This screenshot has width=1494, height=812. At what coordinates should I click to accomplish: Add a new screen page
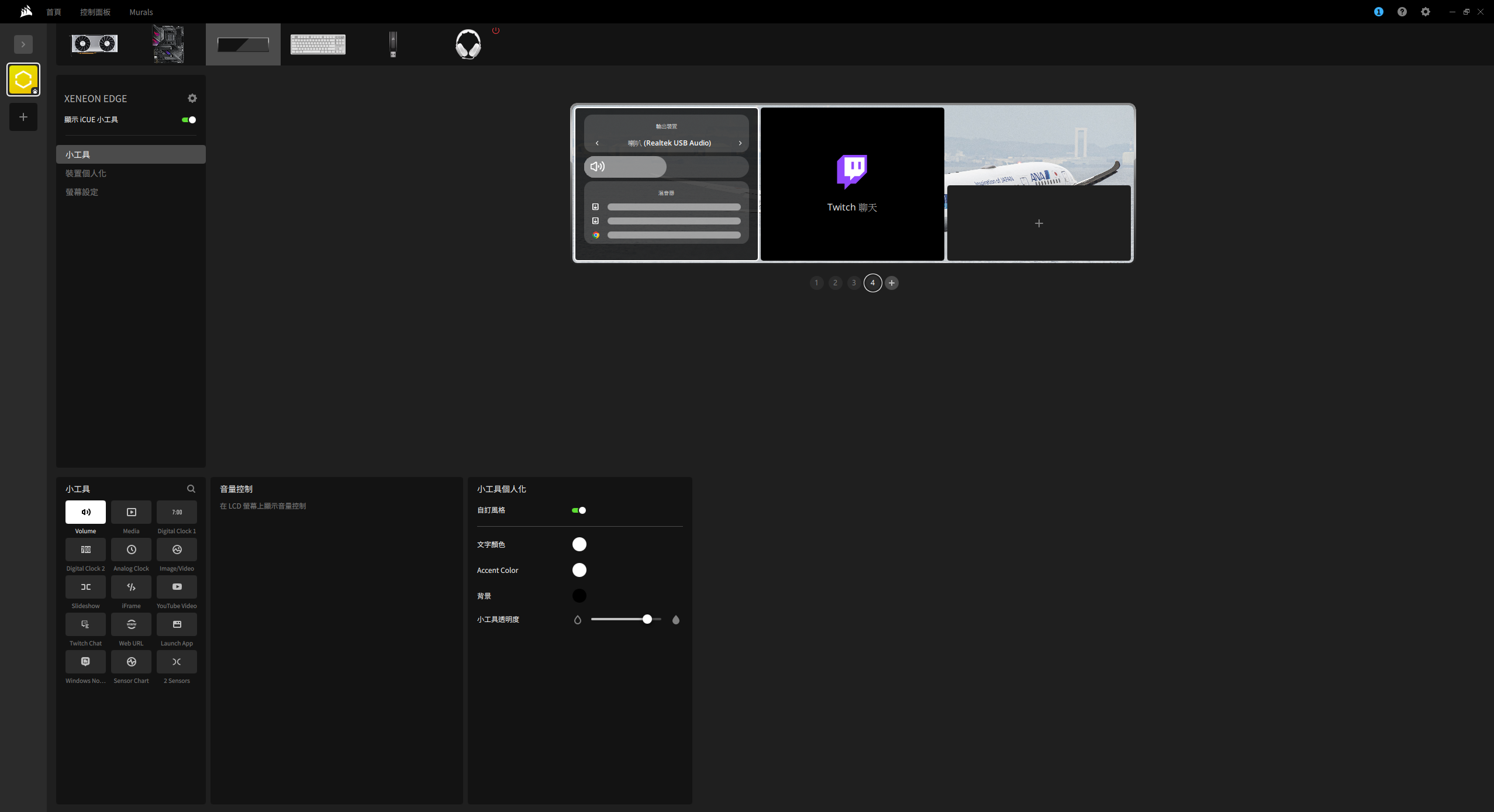pos(891,283)
